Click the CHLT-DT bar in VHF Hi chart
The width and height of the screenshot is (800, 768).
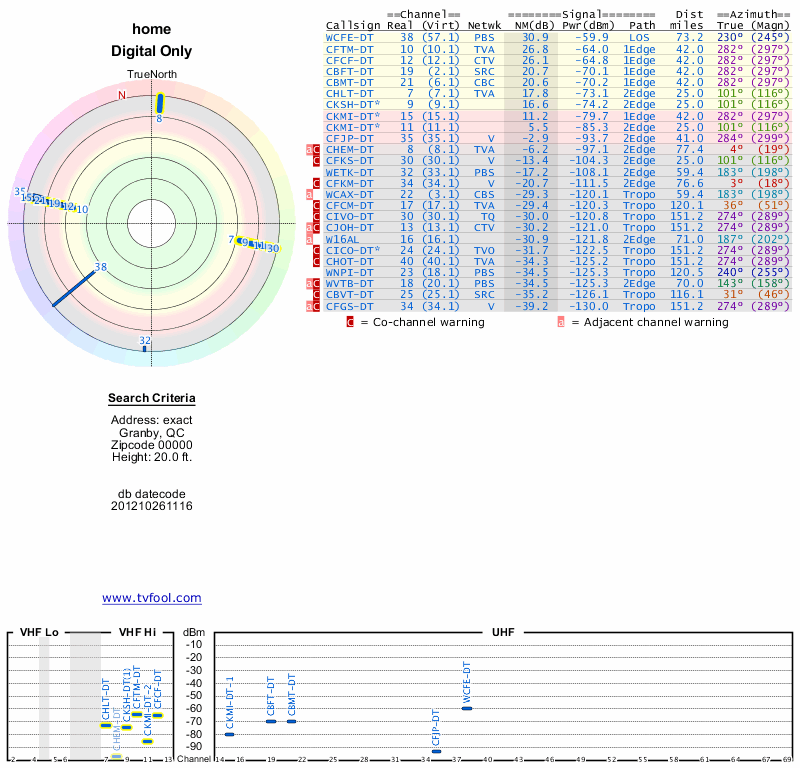tap(106, 726)
